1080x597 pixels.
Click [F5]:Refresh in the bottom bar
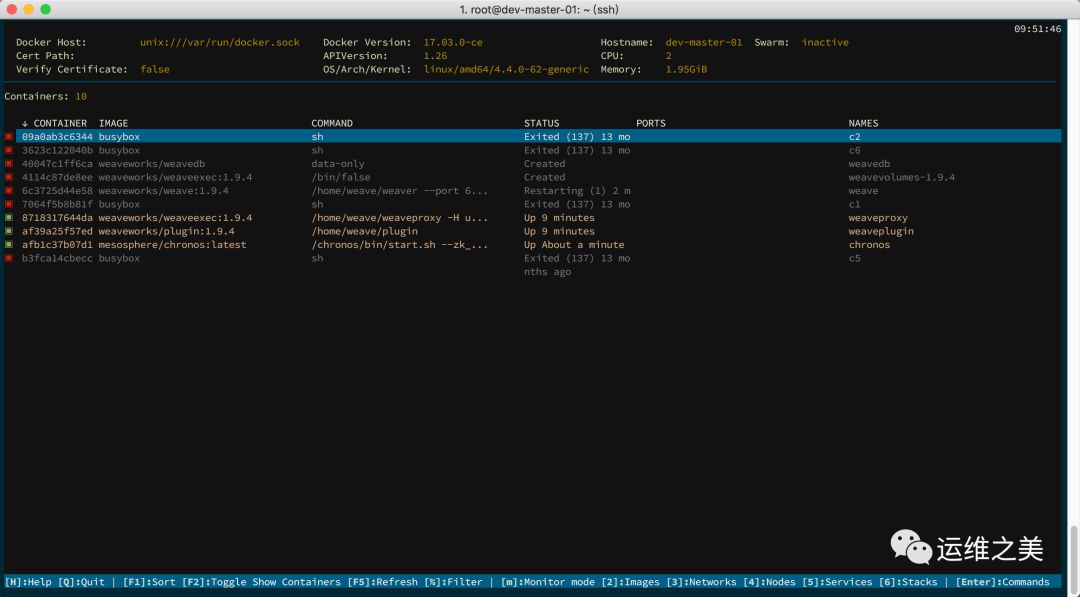click(x=382, y=582)
